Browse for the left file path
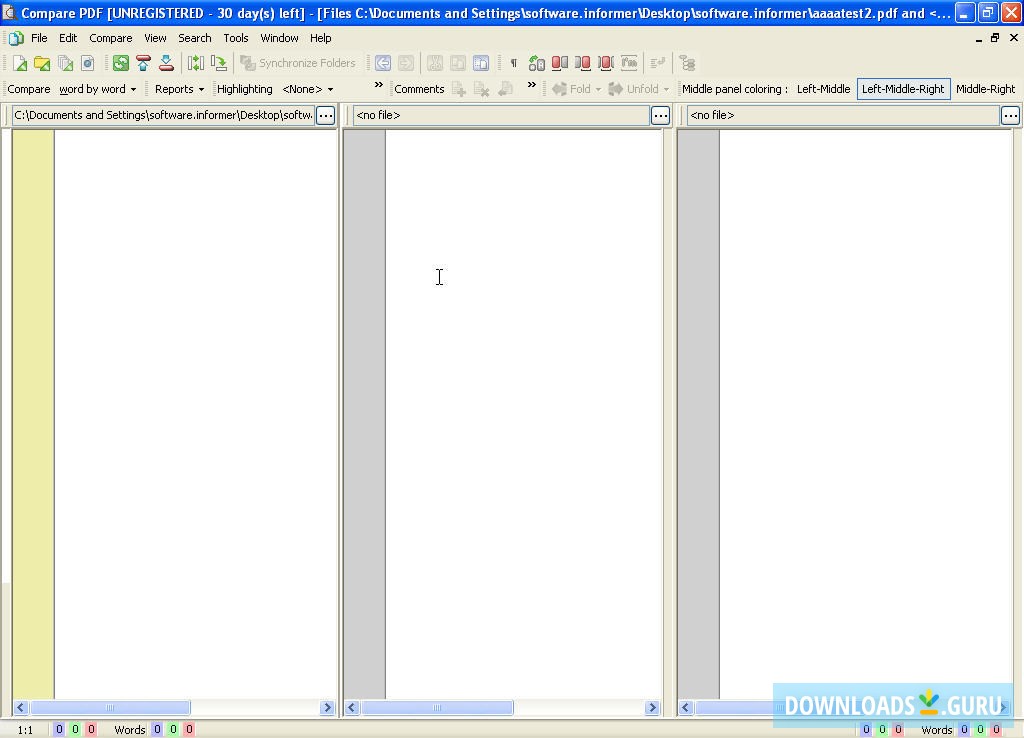Screen dimensions: 1024x738 point(326,115)
